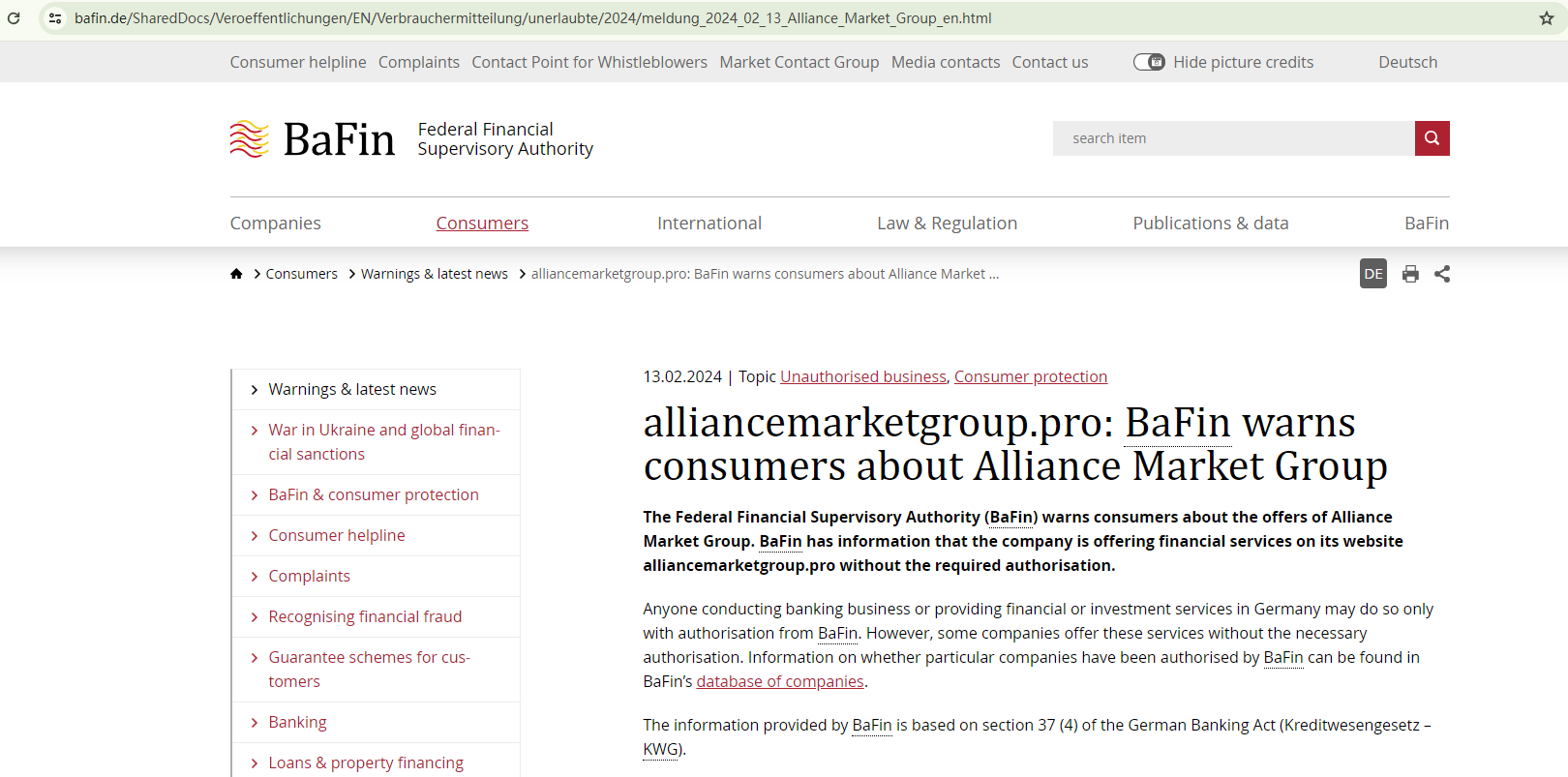Click the browser address bar URL
This screenshot has height=777, width=1568.
(x=533, y=18)
